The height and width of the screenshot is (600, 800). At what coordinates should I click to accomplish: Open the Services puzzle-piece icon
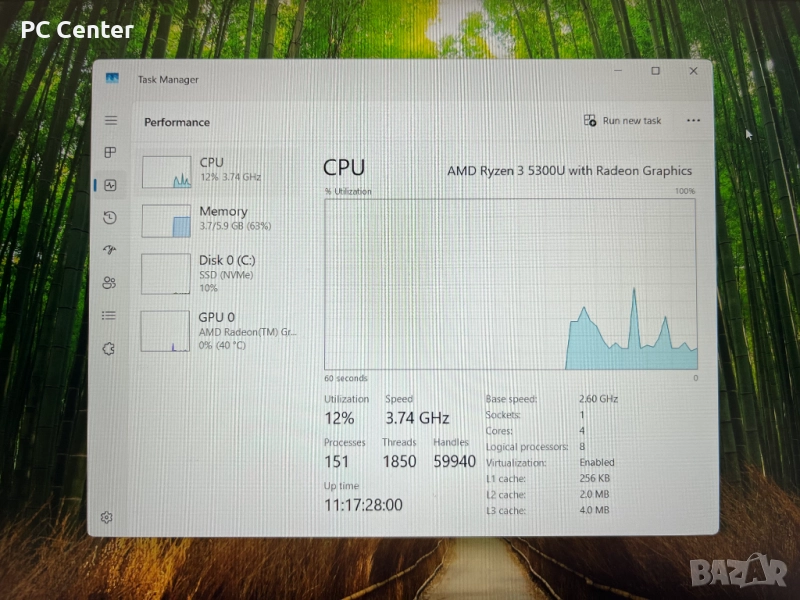109,349
